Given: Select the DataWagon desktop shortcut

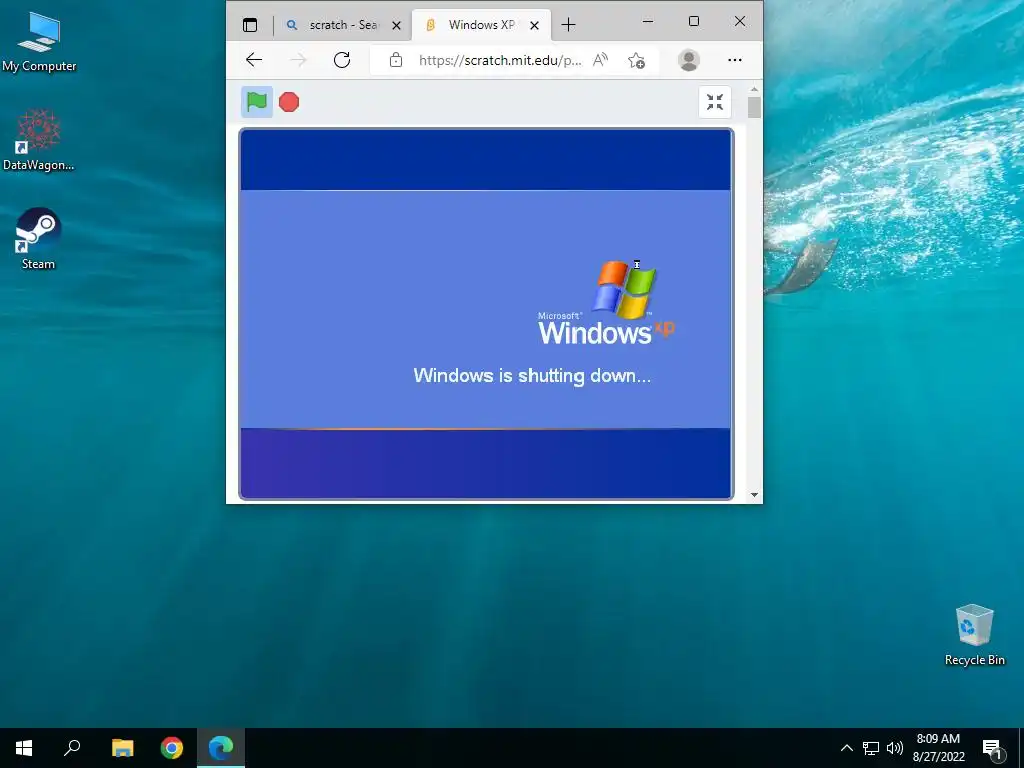Looking at the screenshot, I should coord(39,140).
